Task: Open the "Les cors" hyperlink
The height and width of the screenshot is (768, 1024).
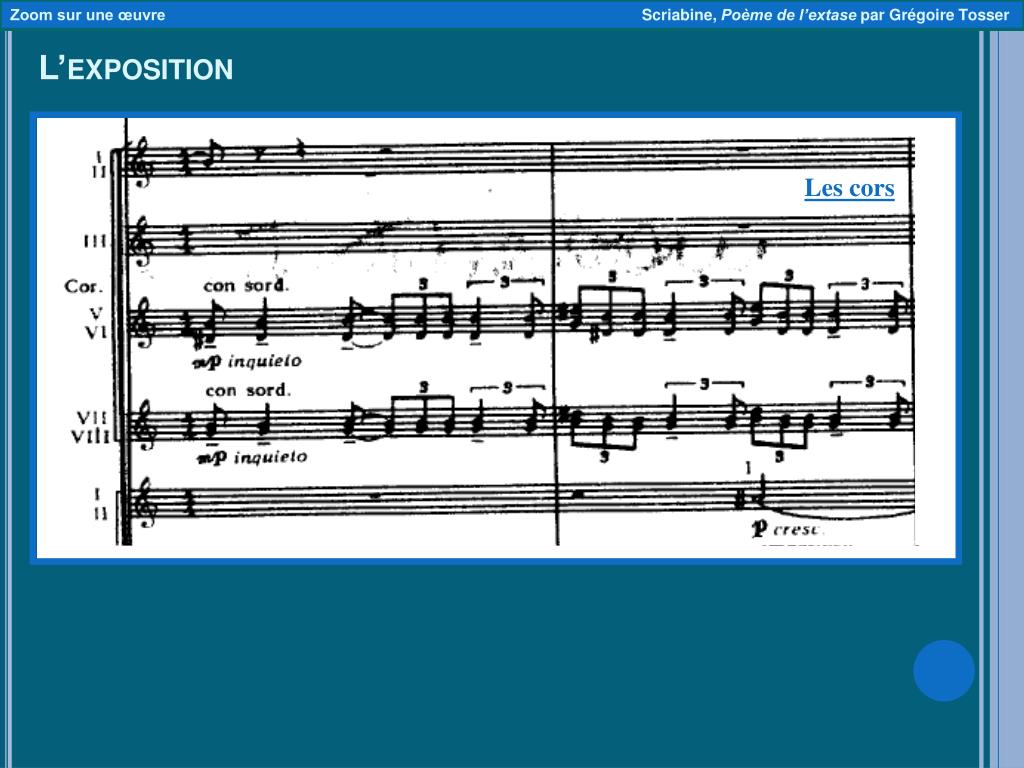Action: tap(849, 188)
